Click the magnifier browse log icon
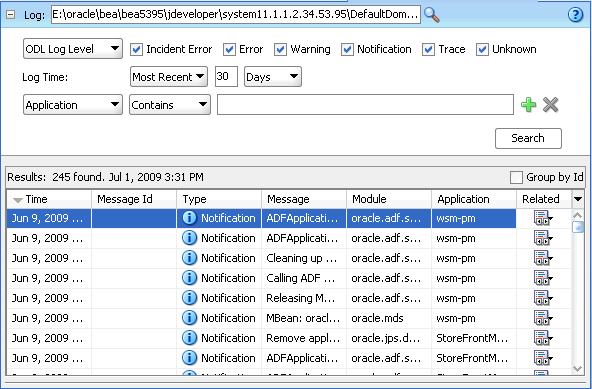Viewport: 592px width, 389px height. pyautogui.click(x=432, y=15)
